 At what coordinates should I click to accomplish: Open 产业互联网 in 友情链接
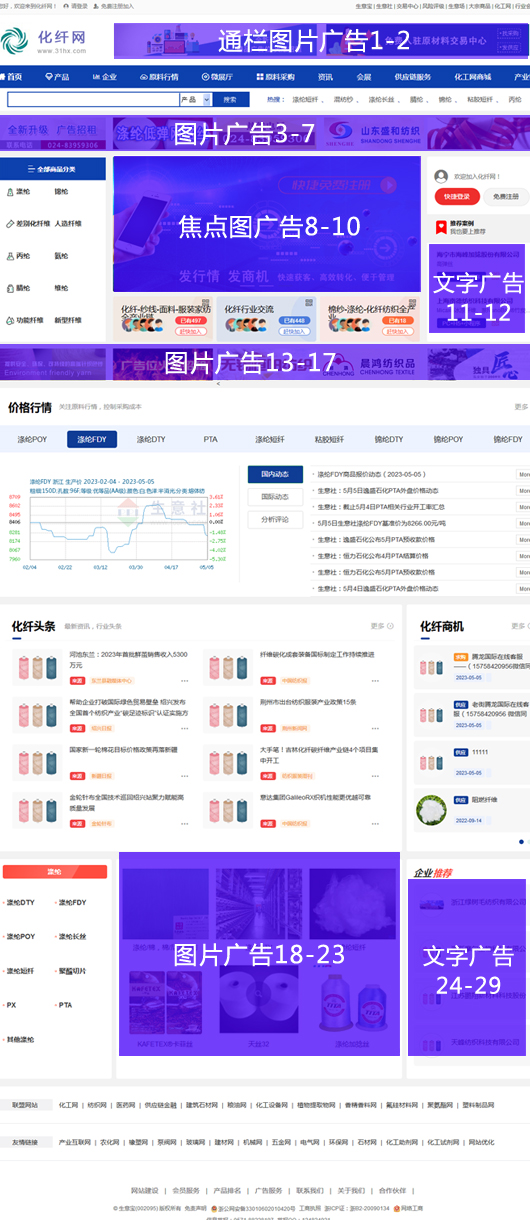(x=75, y=1142)
